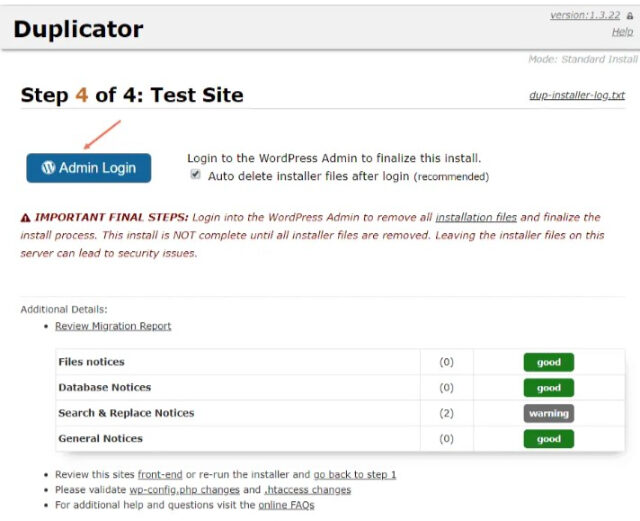Click the good badge for Database Notices
This screenshot has width=640, height=521.
tap(549, 388)
